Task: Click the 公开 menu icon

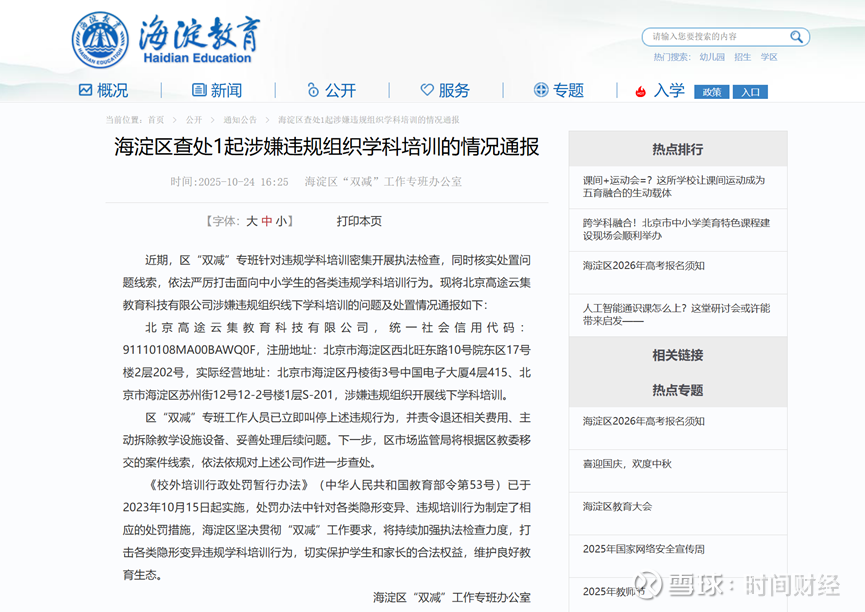Action: [313, 90]
